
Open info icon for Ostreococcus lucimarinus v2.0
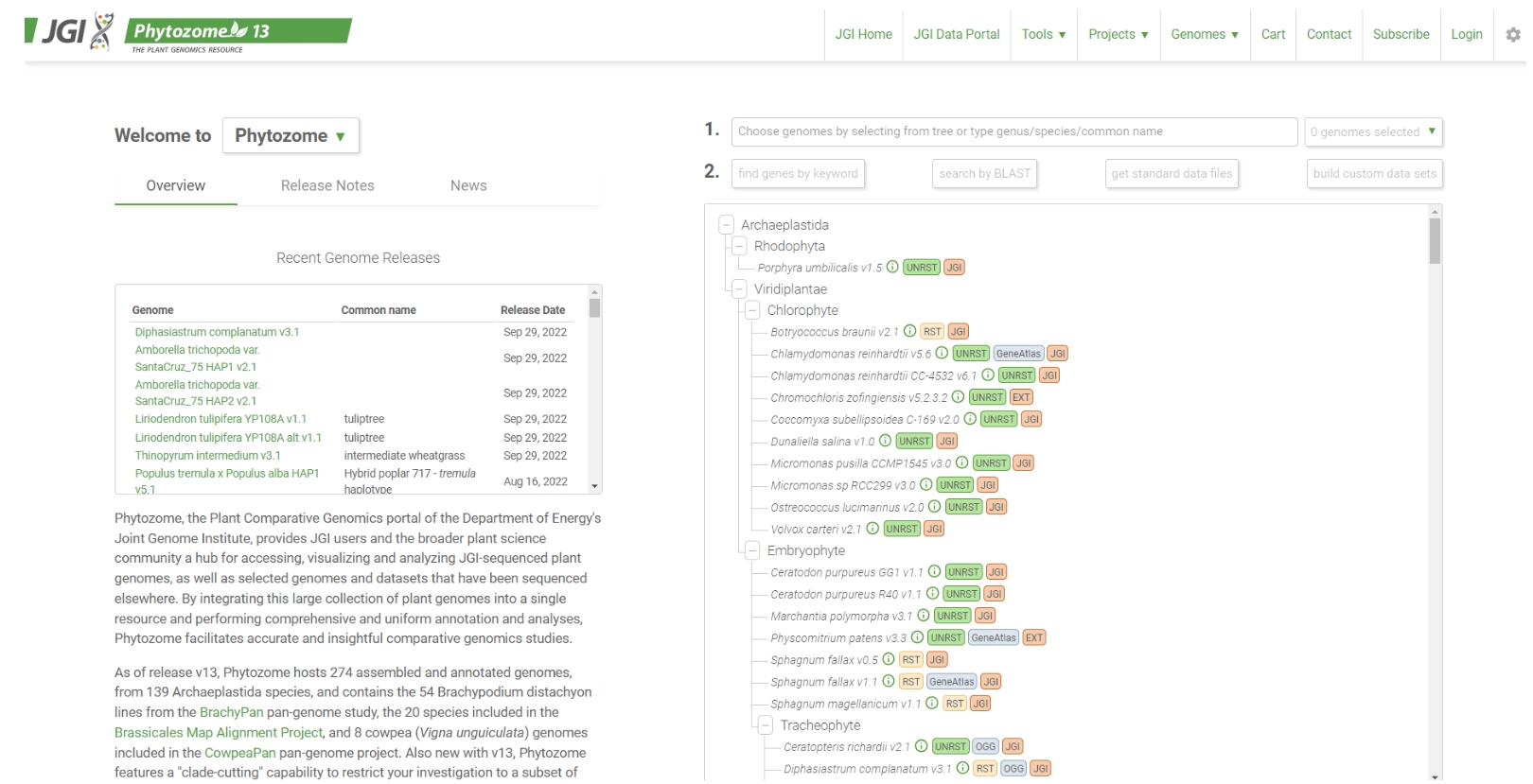934,506
